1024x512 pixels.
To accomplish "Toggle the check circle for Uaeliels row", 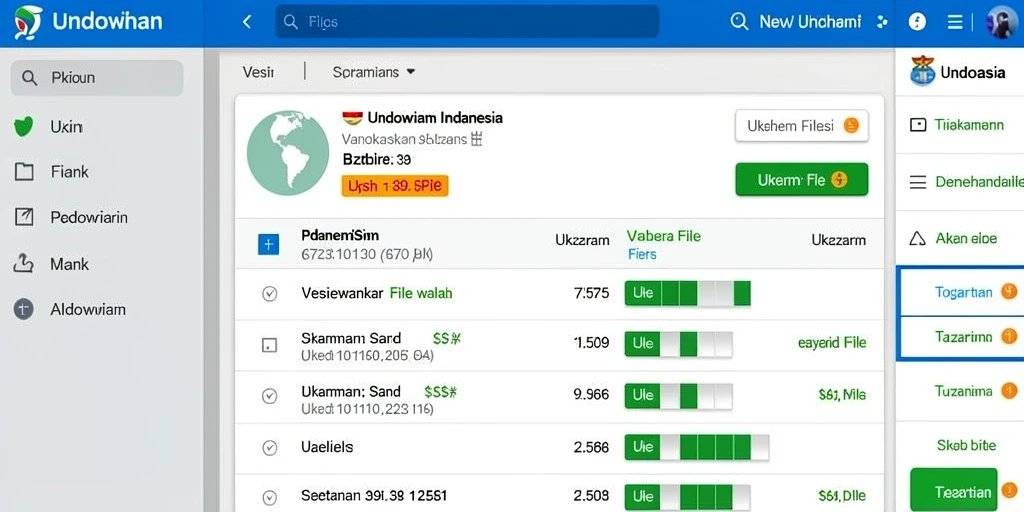I will (269, 448).
